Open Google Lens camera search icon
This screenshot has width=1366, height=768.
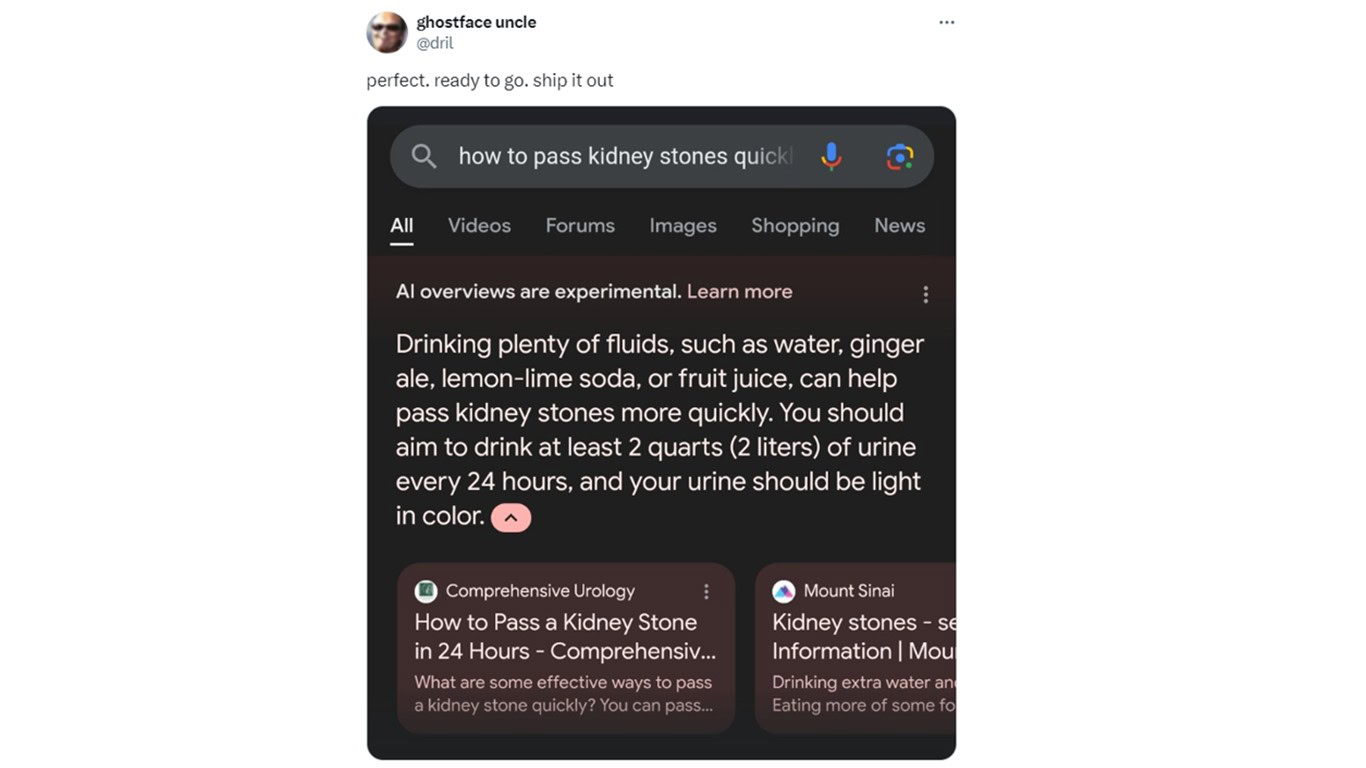(899, 156)
